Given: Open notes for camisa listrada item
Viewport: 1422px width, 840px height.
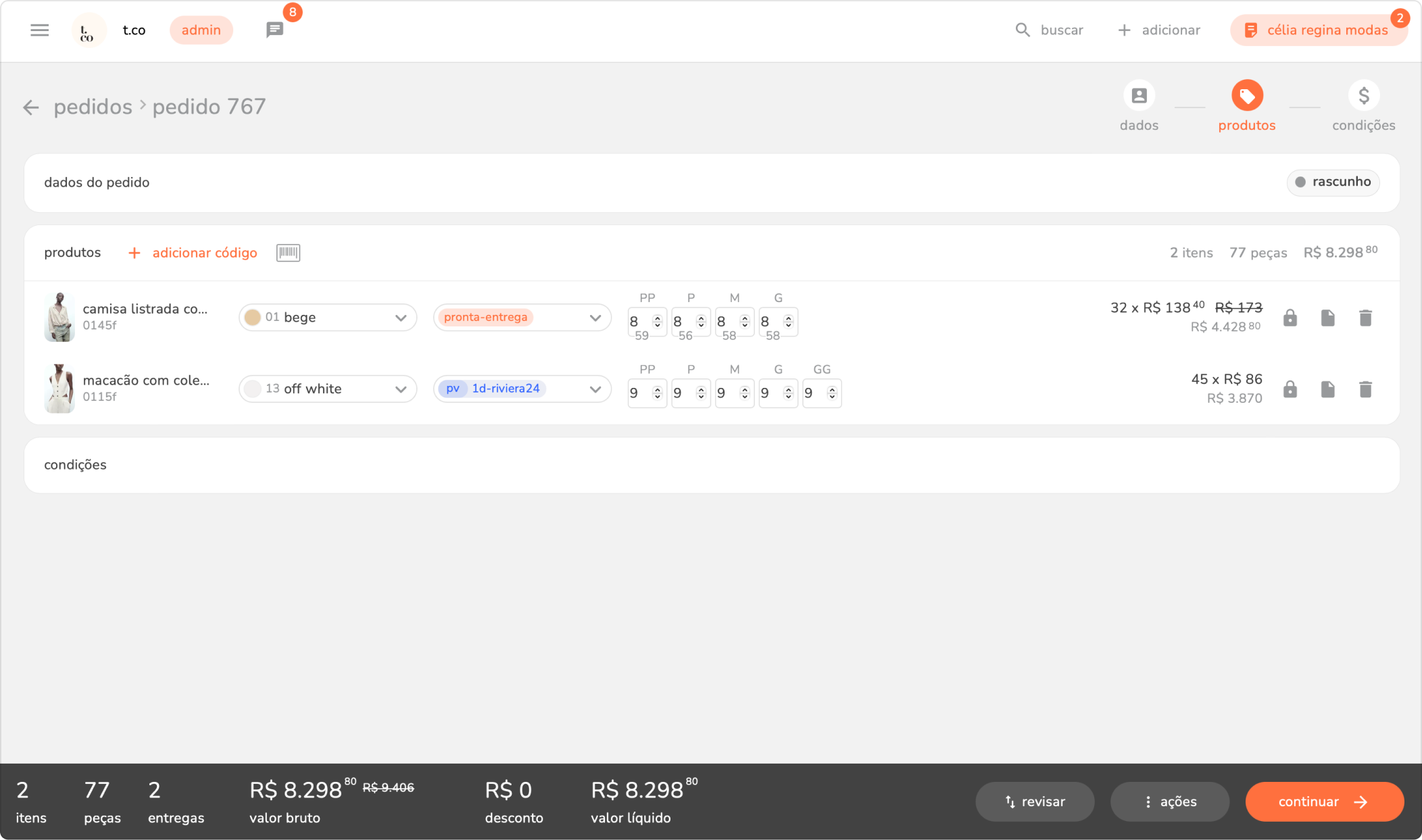Looking at the screenshot, I should [1327, 318].
